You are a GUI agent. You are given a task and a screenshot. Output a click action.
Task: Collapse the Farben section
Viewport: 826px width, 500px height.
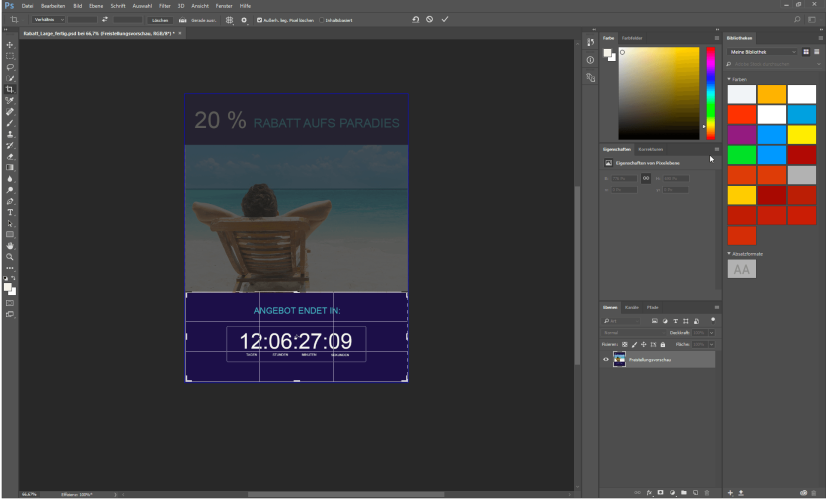729,79
